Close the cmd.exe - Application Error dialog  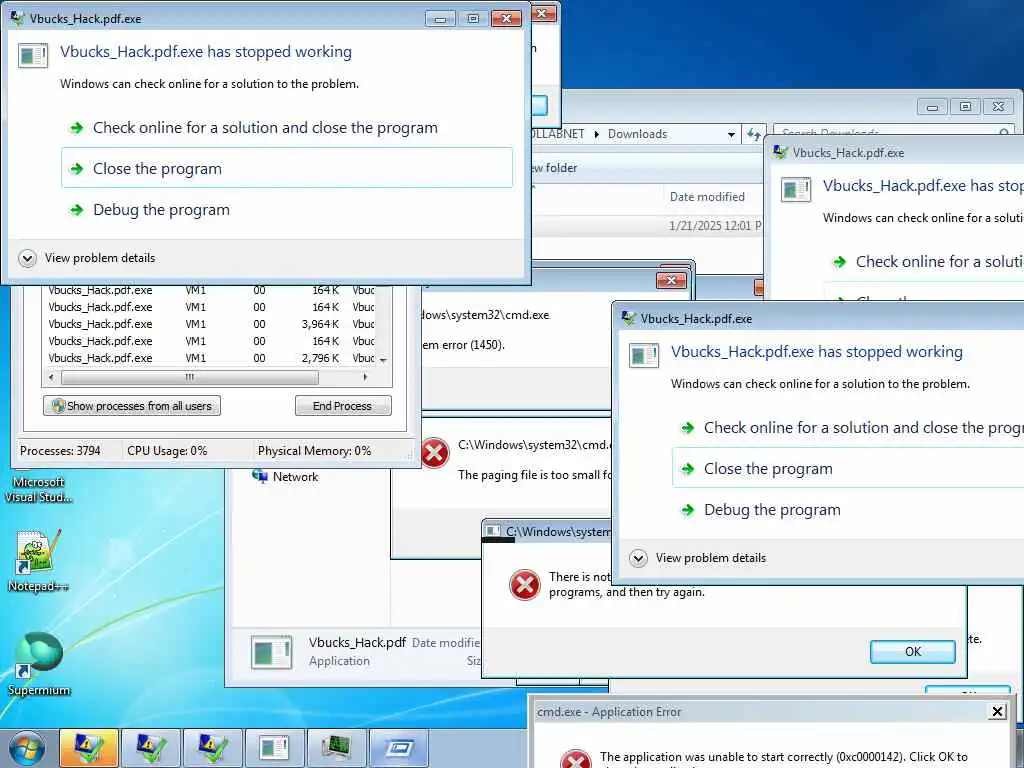click(997, 712)
